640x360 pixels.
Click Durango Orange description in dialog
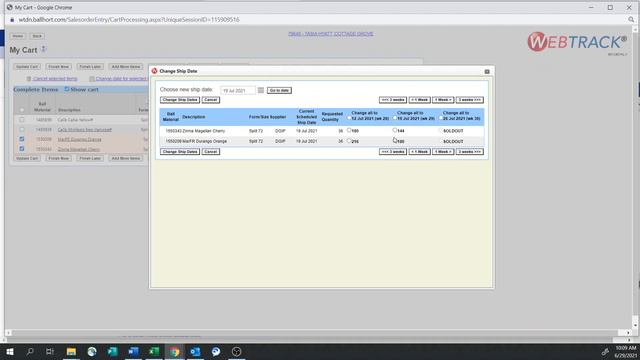point(204,141)
